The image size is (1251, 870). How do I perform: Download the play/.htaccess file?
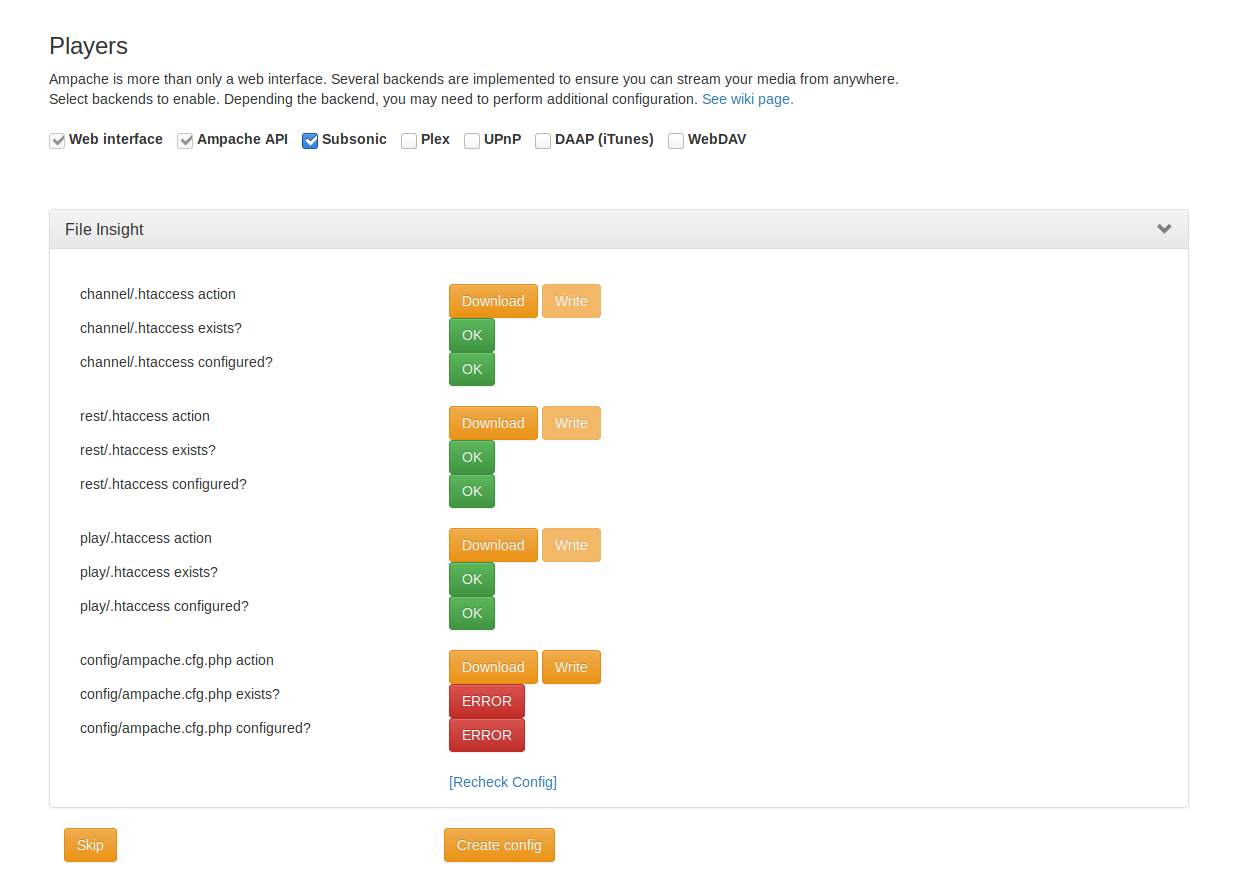[x=493, y=545]
